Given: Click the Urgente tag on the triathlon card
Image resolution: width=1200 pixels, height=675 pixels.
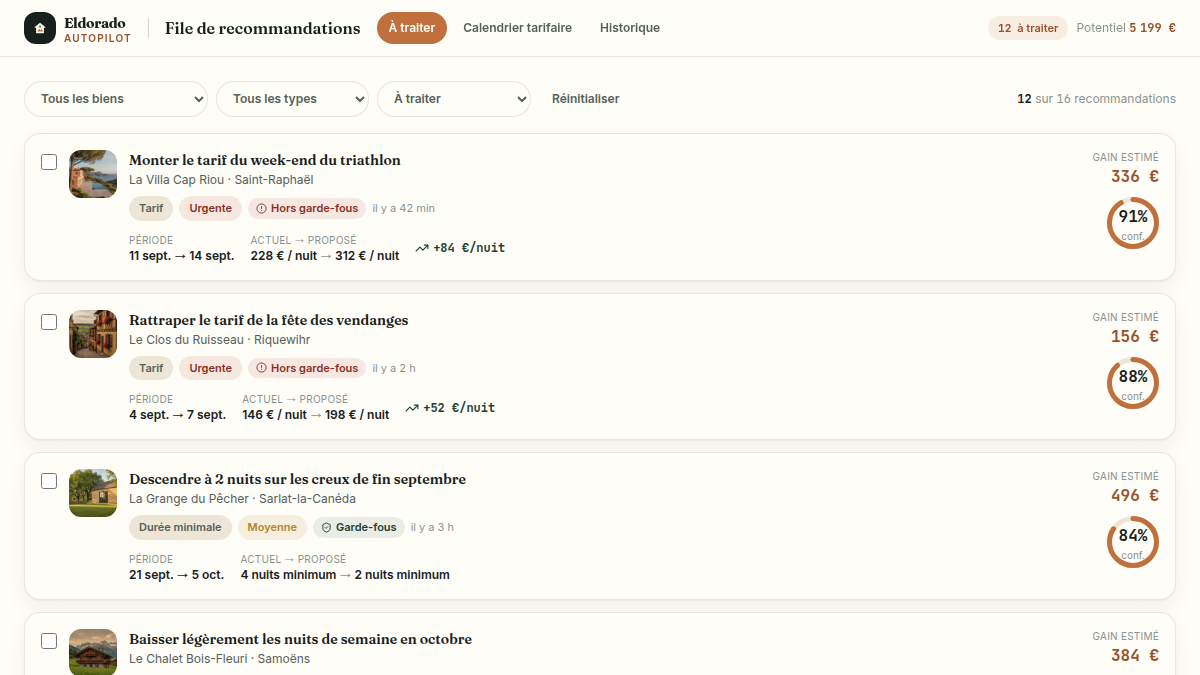Looking at the screenshot, I should pyautogui.click(x=211, y=209).
